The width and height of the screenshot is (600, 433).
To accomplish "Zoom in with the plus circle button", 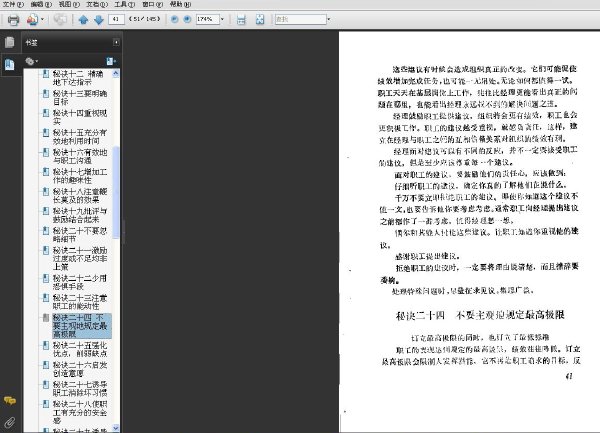I will 187,19.
